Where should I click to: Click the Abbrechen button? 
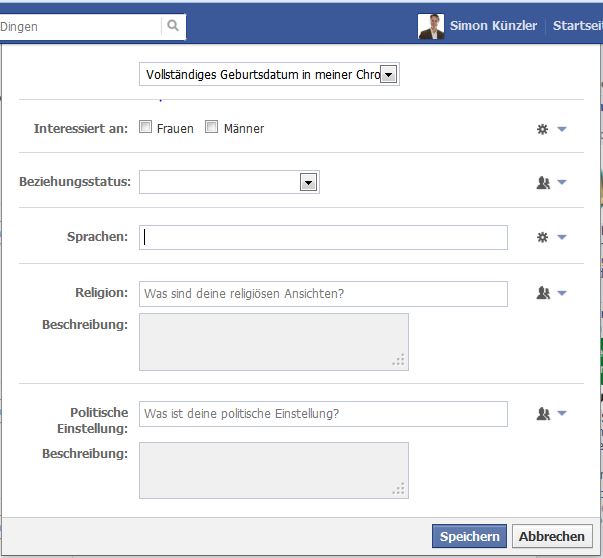tap(551, 536)
